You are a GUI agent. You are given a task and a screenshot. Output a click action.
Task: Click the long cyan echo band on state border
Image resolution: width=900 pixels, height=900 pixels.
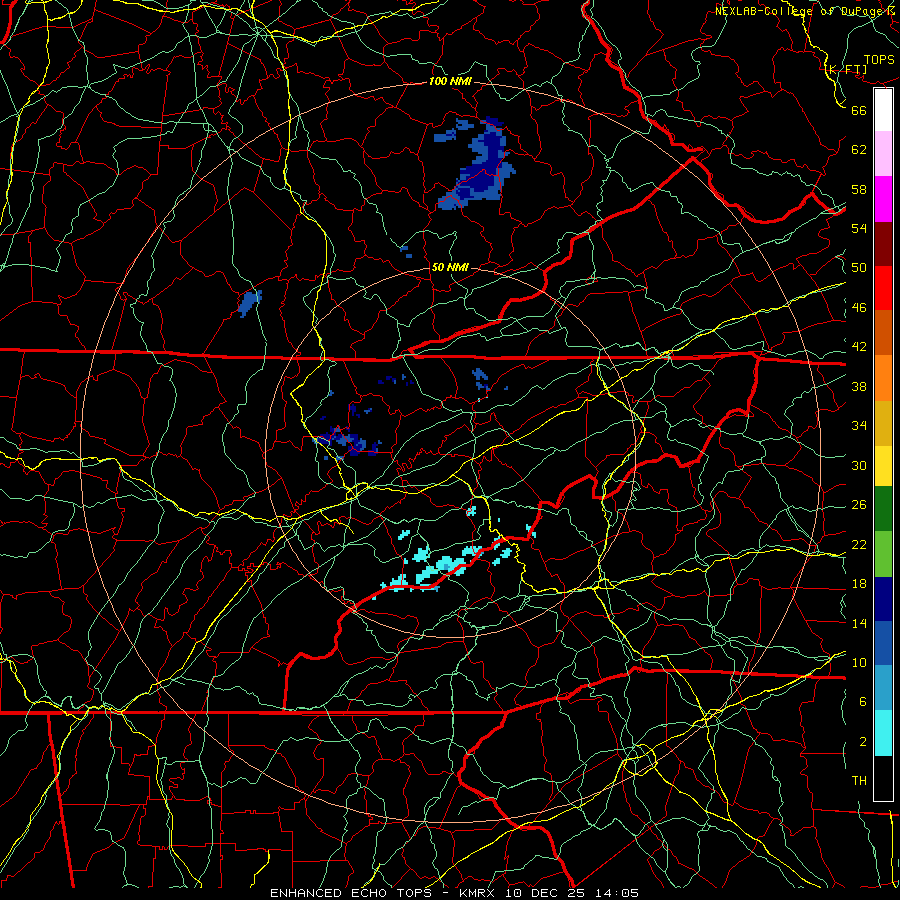(x=442, y=567)
